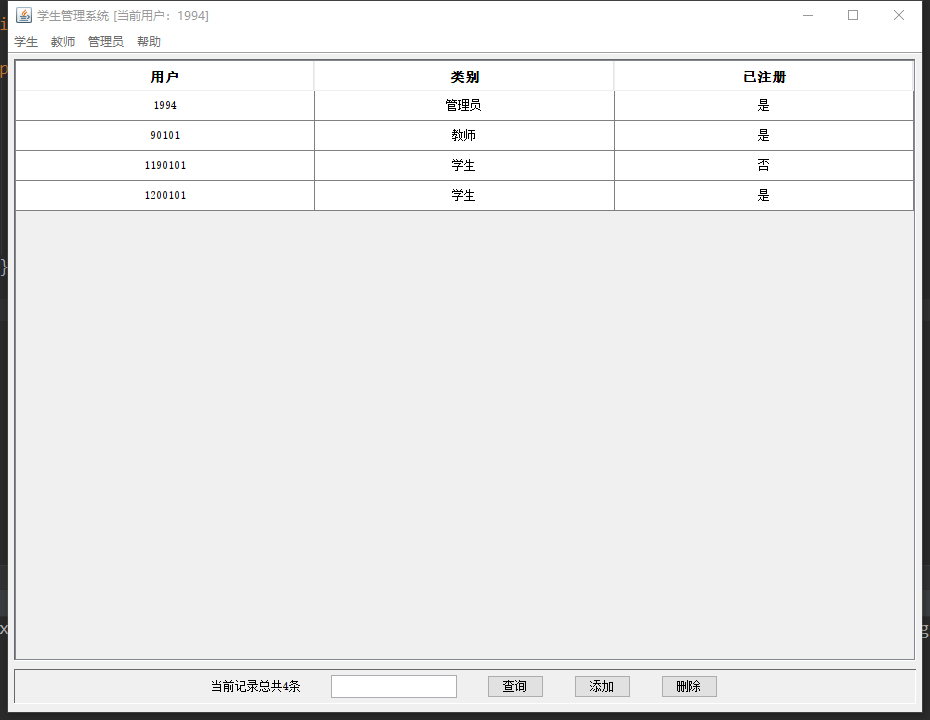Open the 教师 menu
The height and width of the screenshot is (720, 930).
tap(63, 42)
